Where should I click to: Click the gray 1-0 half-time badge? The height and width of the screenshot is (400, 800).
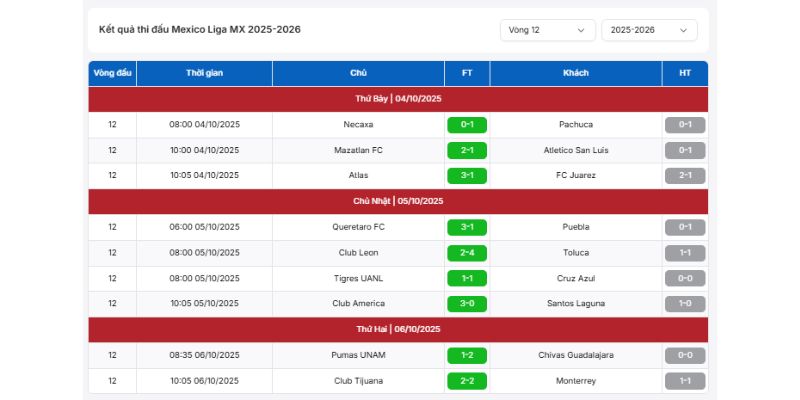tap(685, 304)
